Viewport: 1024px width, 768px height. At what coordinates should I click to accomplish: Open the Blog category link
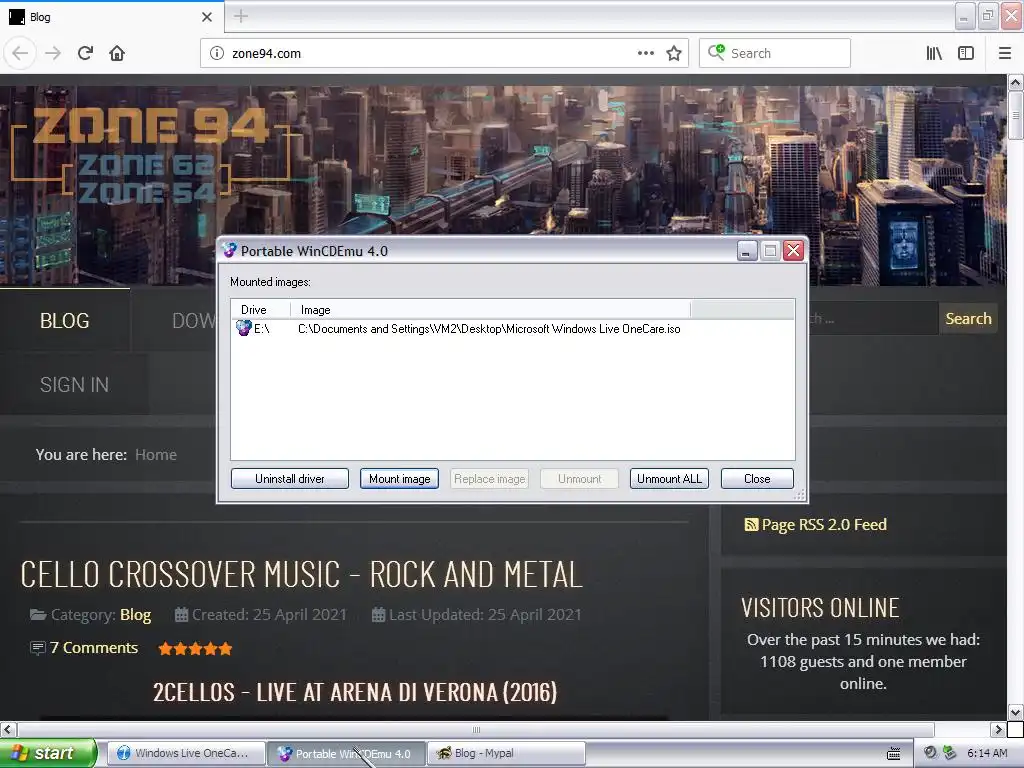tap(135, 615)
